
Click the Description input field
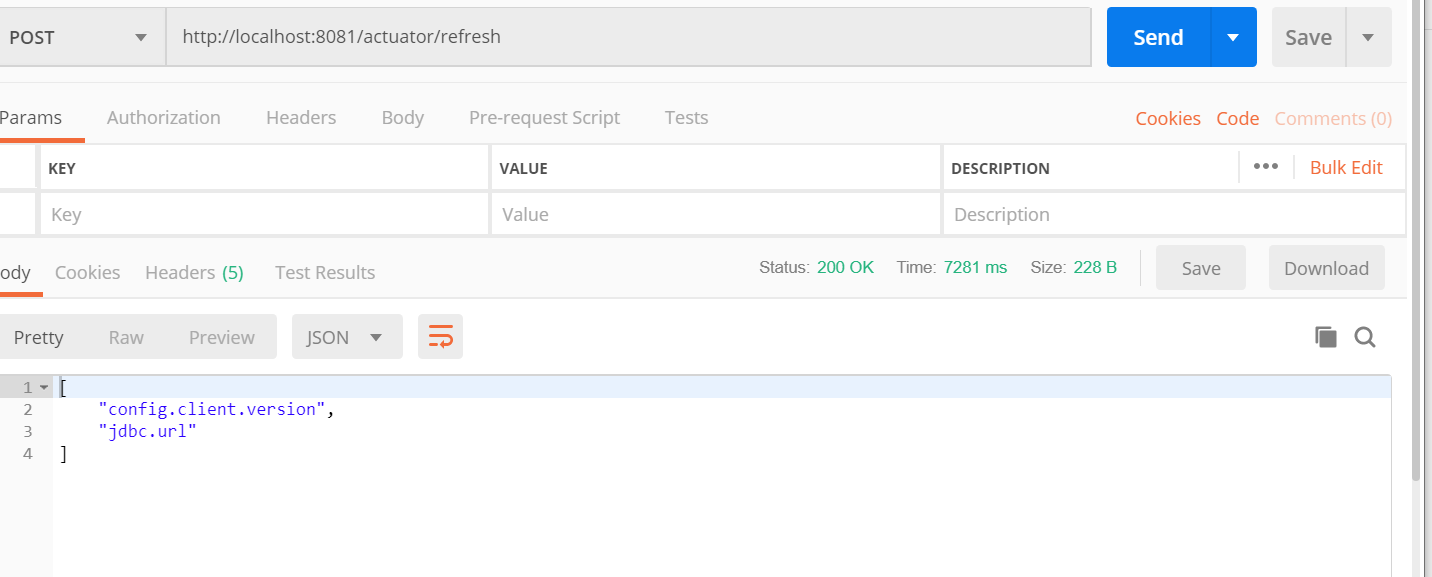tap(1174, 214)
